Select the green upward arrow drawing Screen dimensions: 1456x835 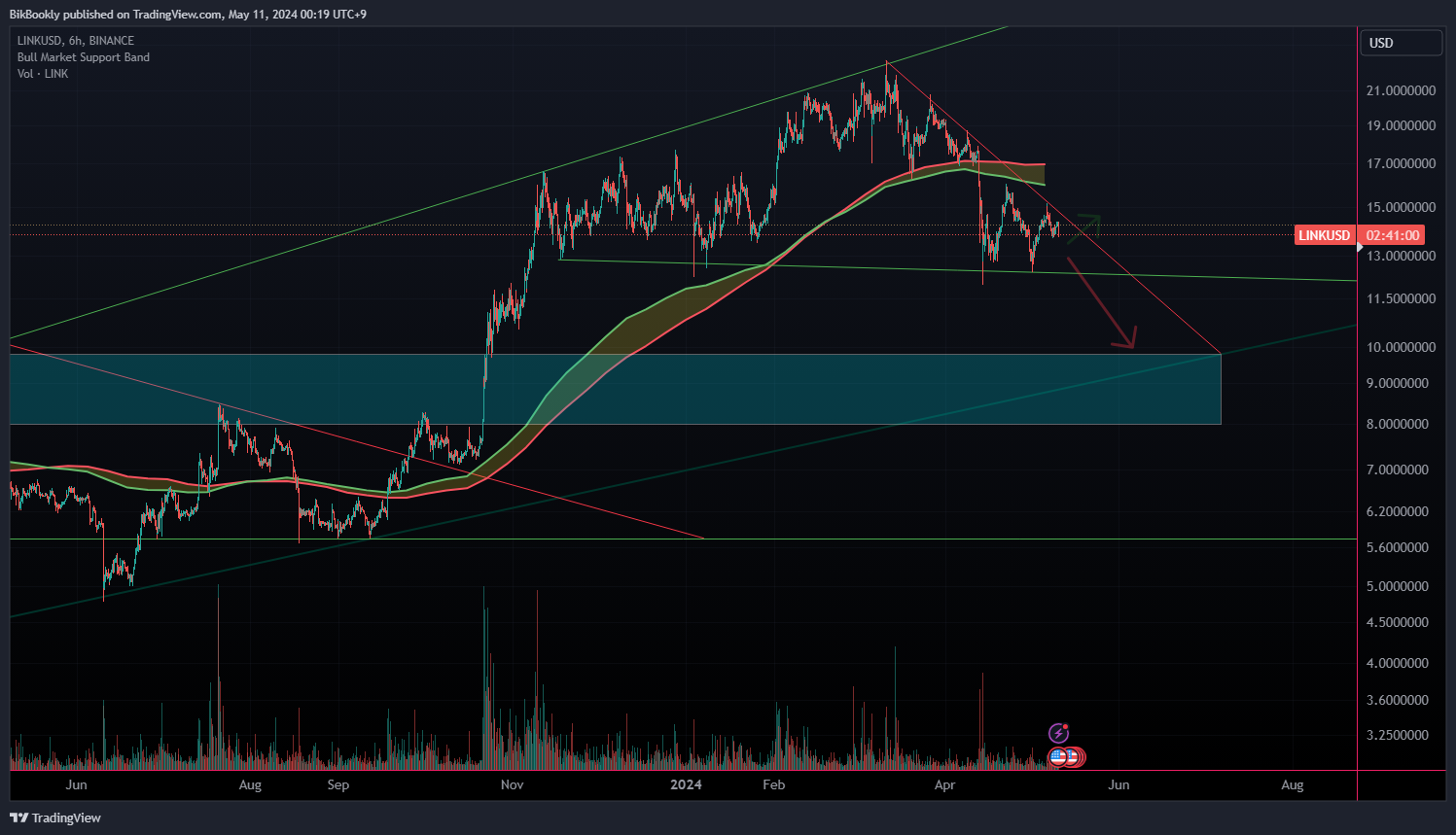tap(1084, 228)
